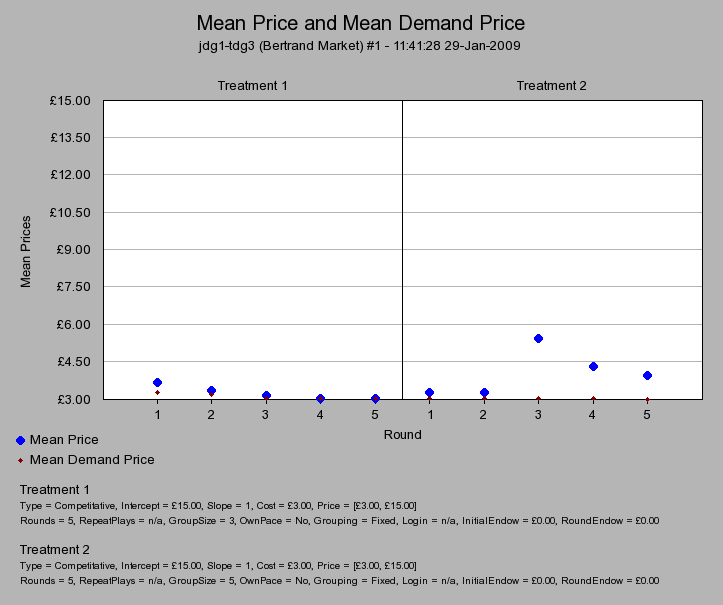Click the Mean Demand Price legend label
The image size is (723, 605).
point(92,460)
